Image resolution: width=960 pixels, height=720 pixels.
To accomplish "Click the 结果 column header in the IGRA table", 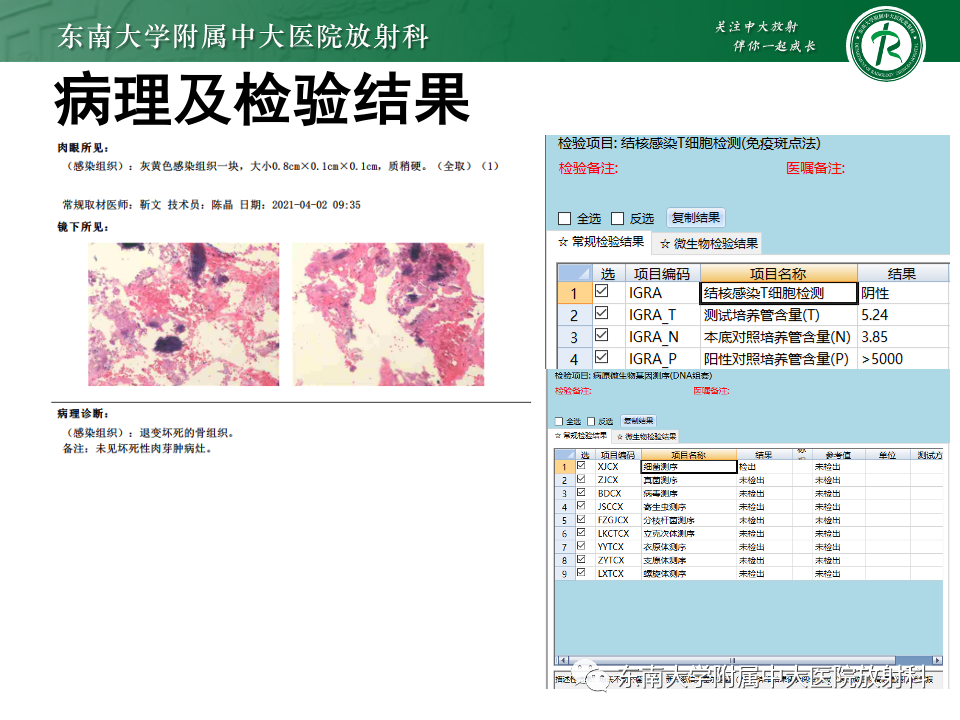I will [x=902, y=273].
